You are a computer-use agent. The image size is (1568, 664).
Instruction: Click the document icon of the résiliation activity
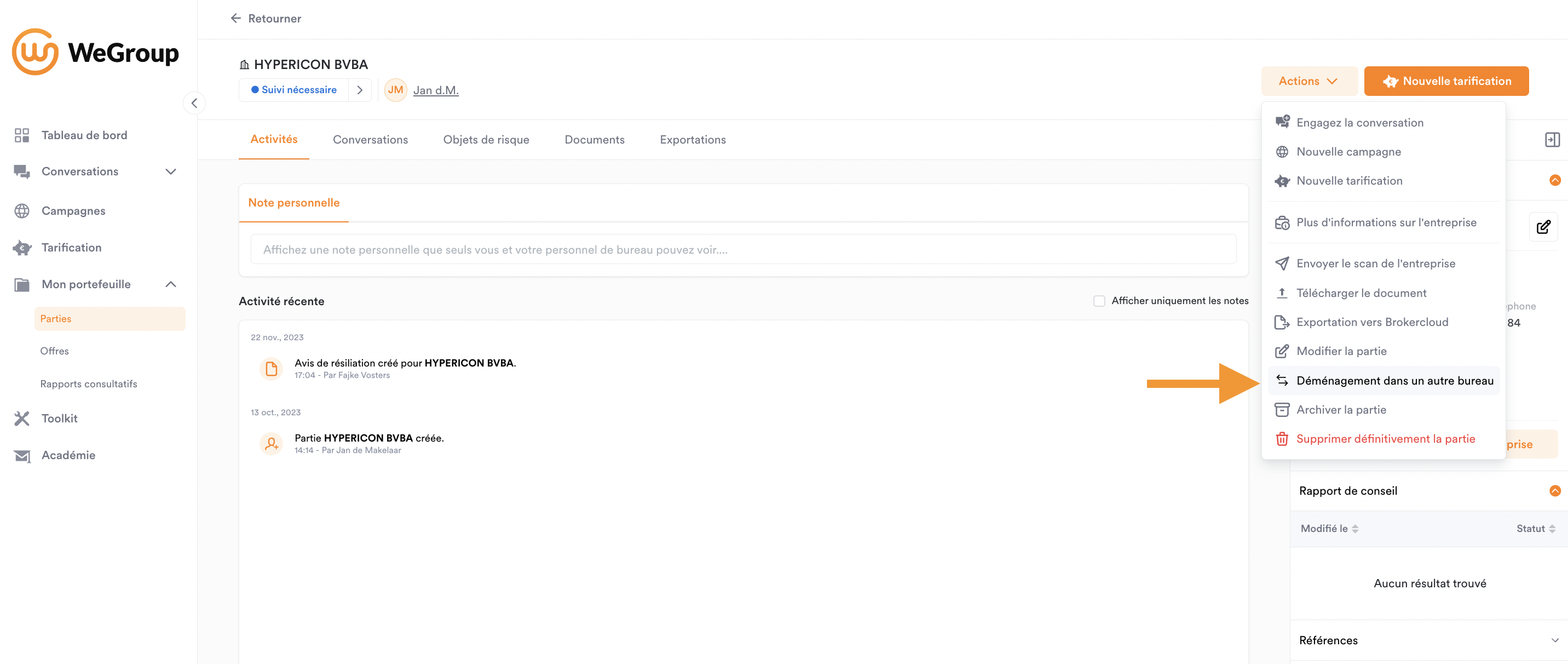pyautogui.click(x=272, y=369)
